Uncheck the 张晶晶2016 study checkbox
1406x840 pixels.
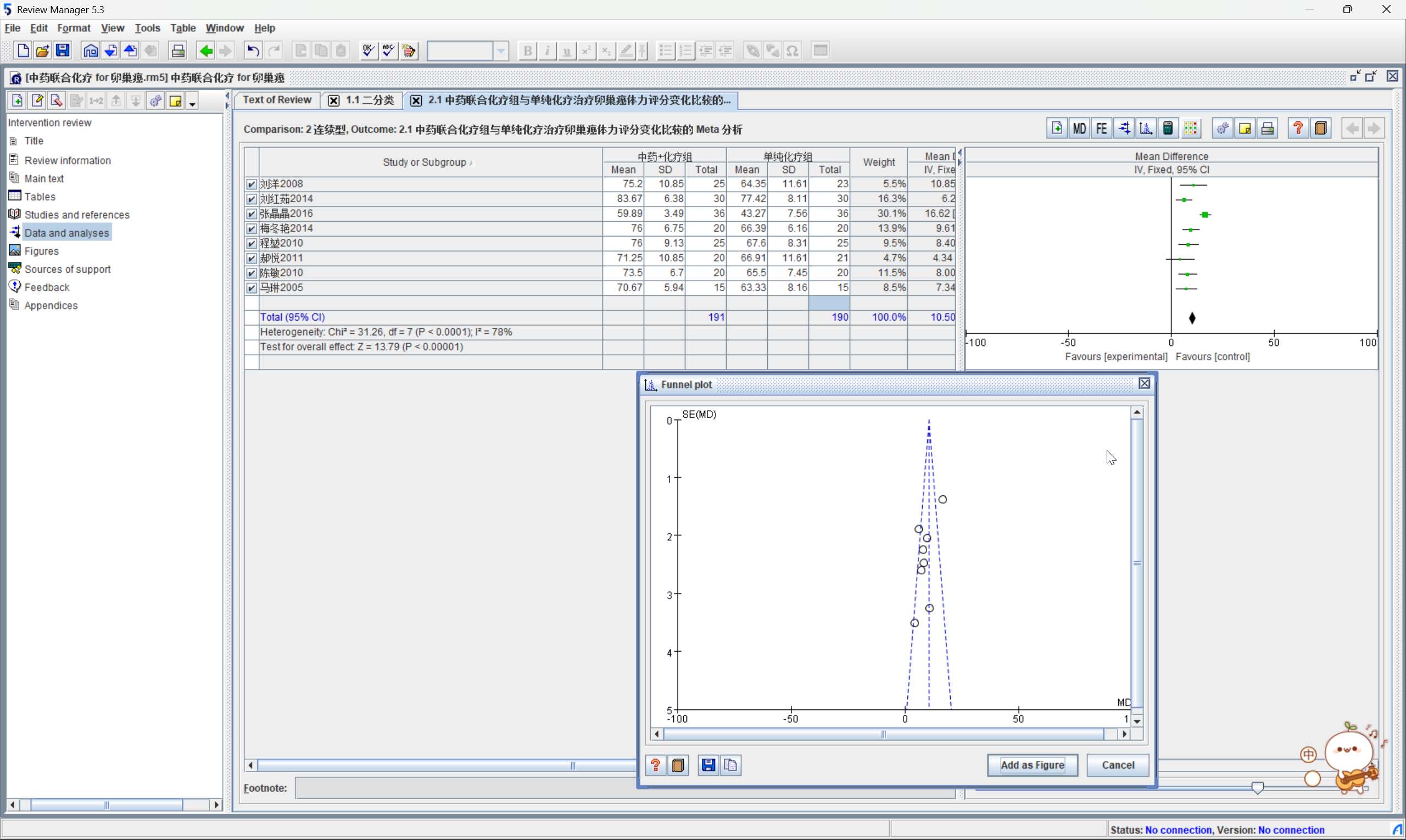[252, 214]
